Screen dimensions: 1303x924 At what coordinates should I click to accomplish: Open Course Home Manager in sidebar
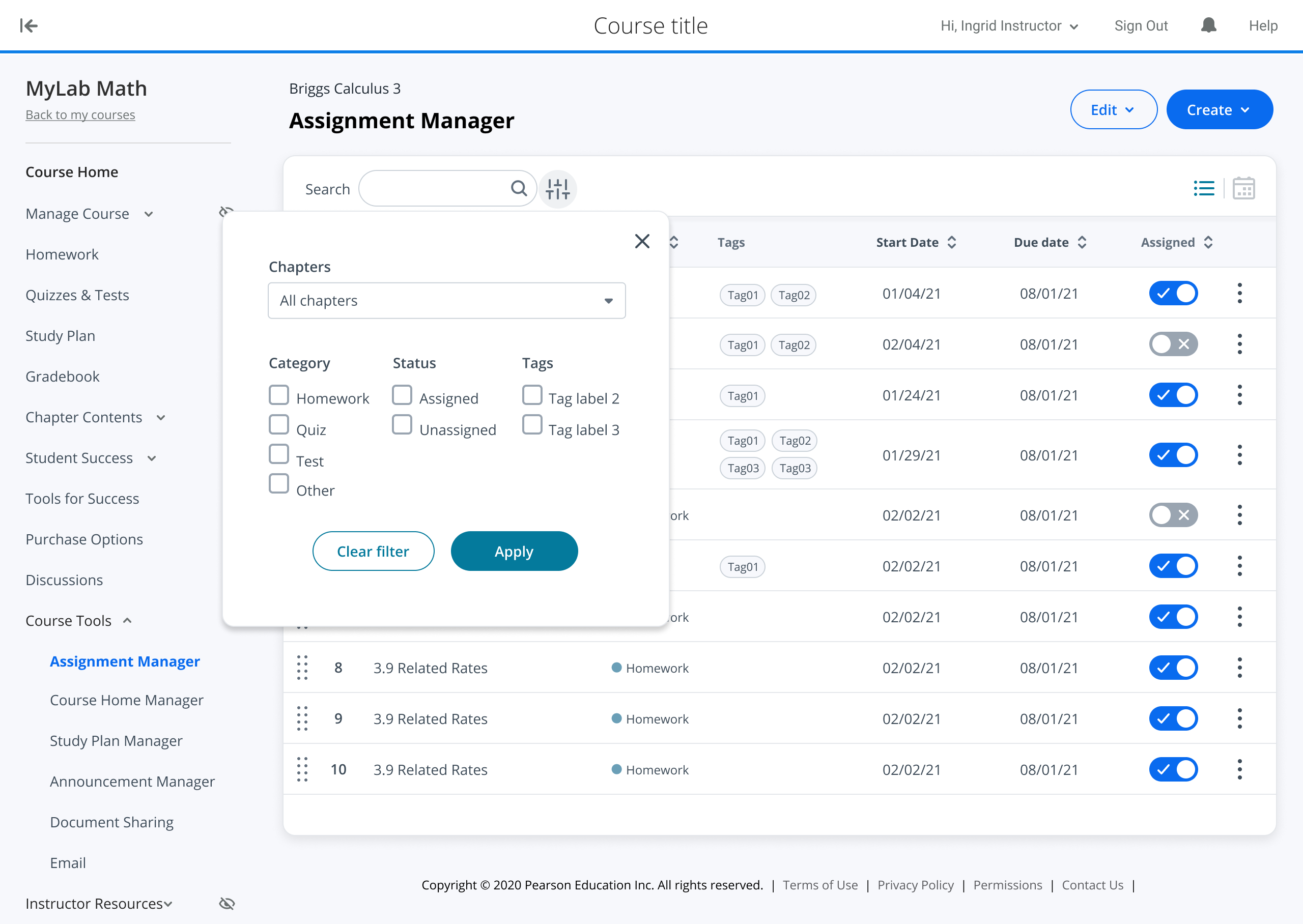click(x=126, y=700)
